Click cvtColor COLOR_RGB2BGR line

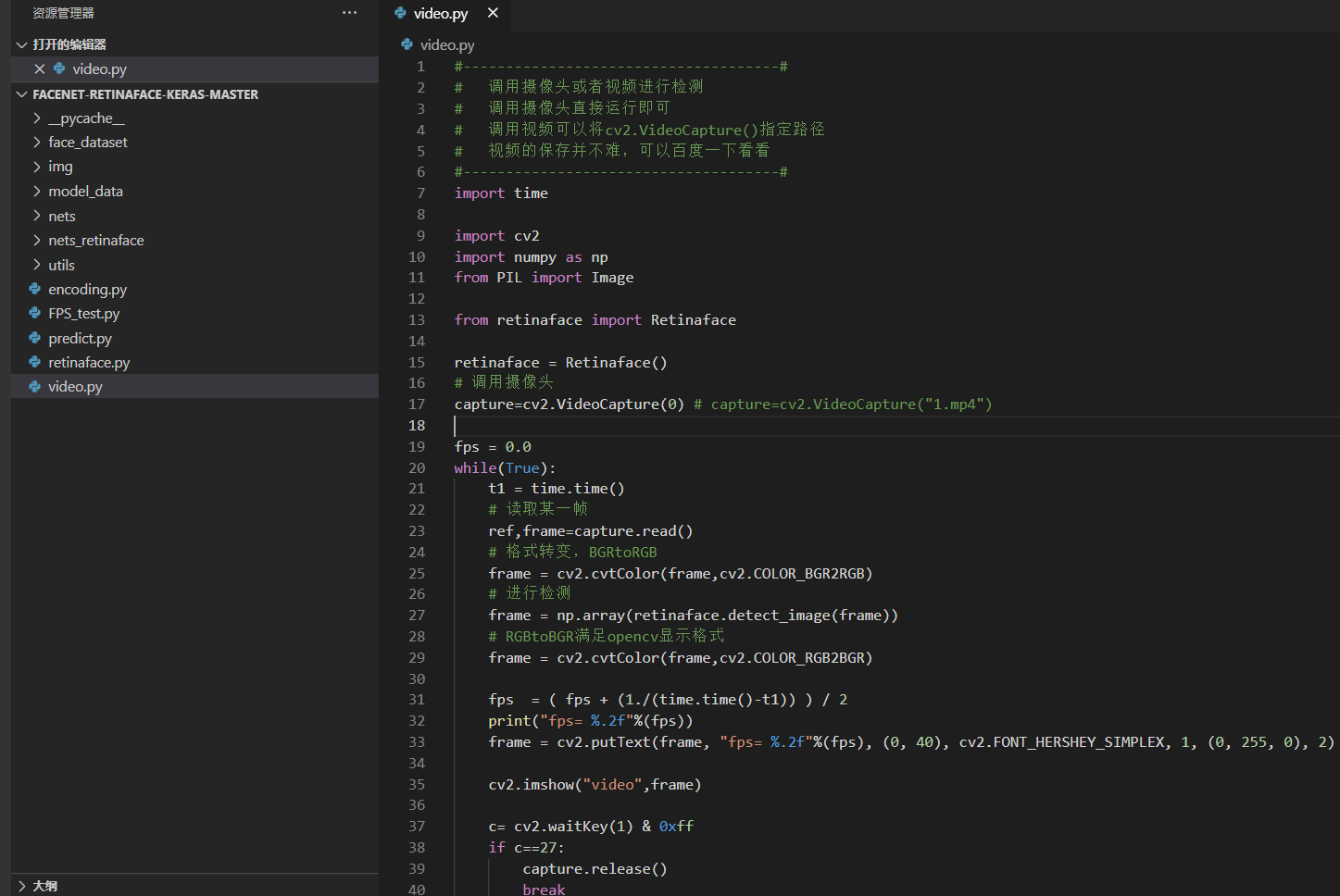tap(681, 658)
